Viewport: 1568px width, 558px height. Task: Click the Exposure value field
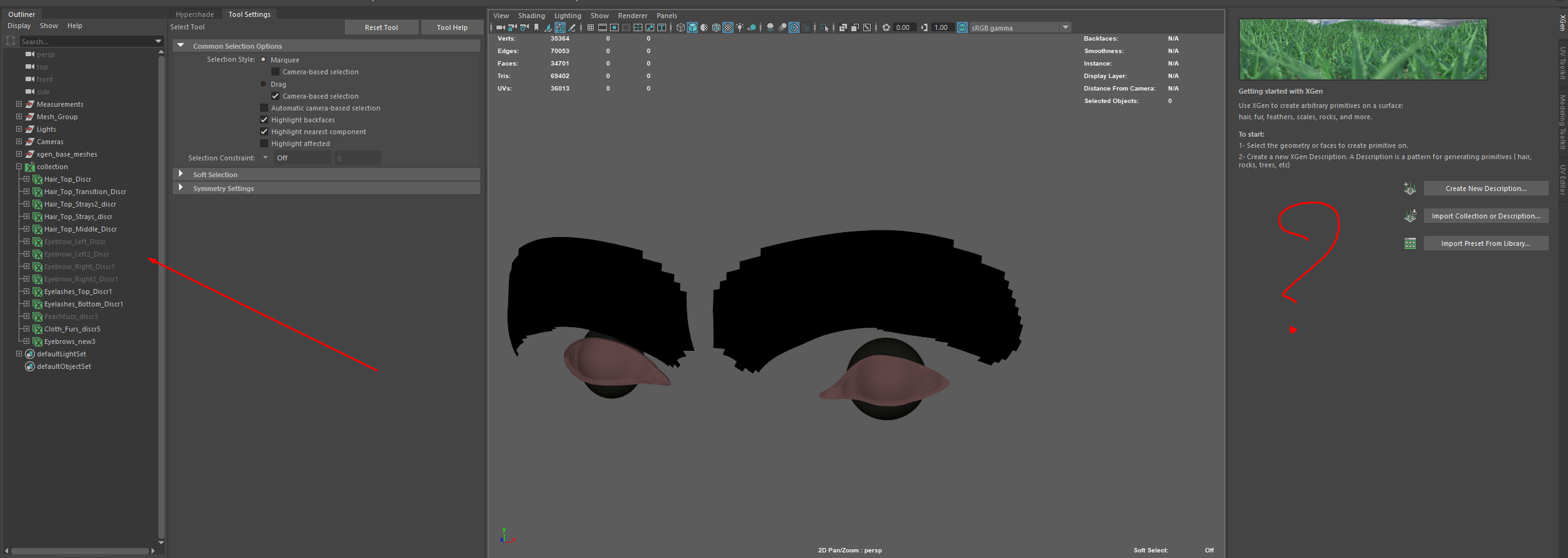904,27
